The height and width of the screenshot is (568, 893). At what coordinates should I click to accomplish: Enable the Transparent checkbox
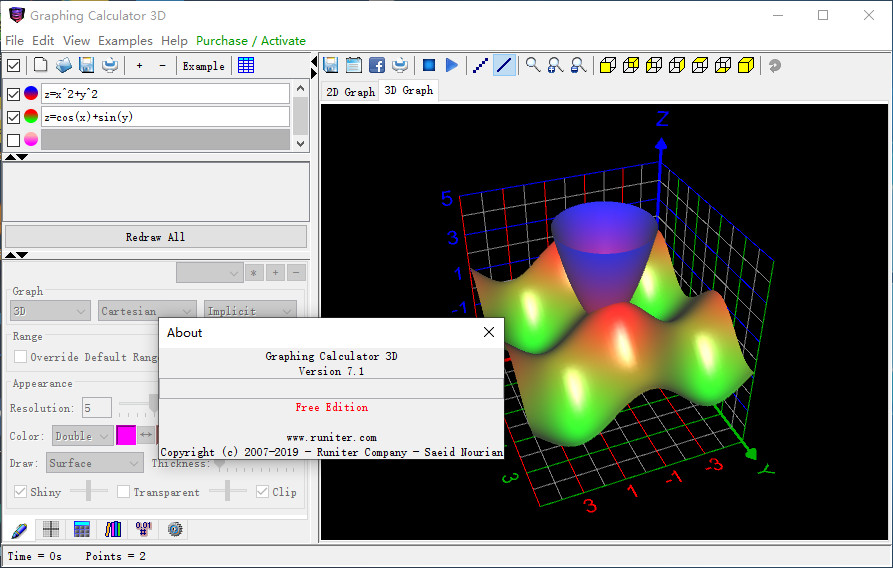[124, 492]
